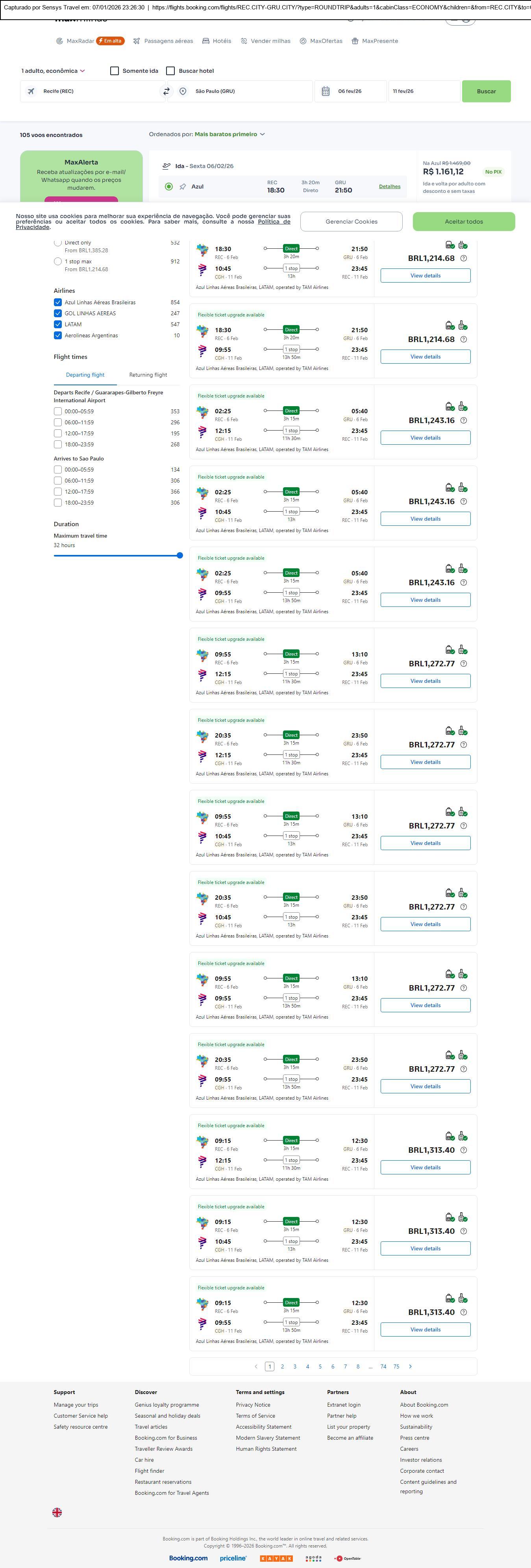Click the UK flag language icon

coord(57,1512)
